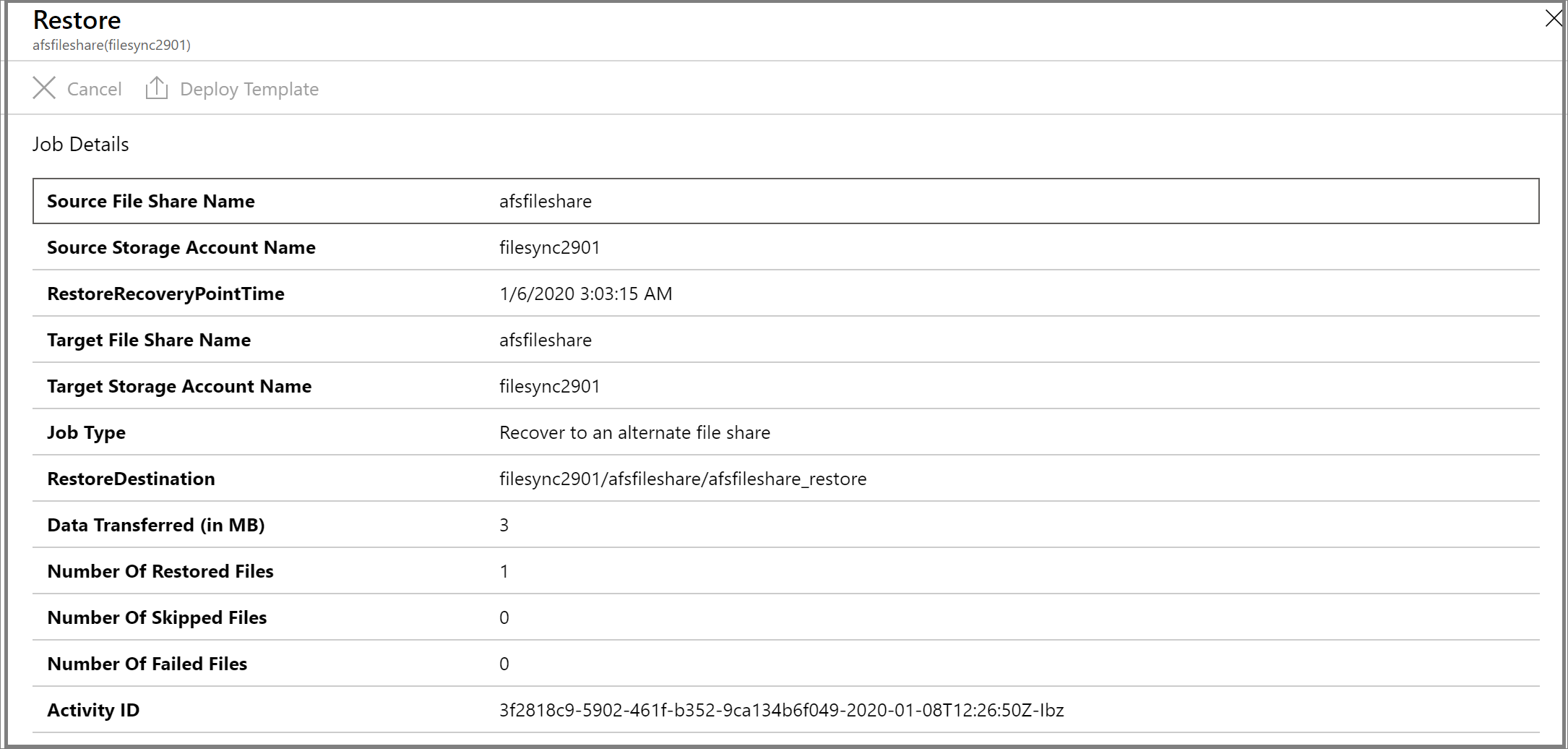Click the Deploy Template upload icon
The image size is (1568, 749).
click(x=156, y=88)
